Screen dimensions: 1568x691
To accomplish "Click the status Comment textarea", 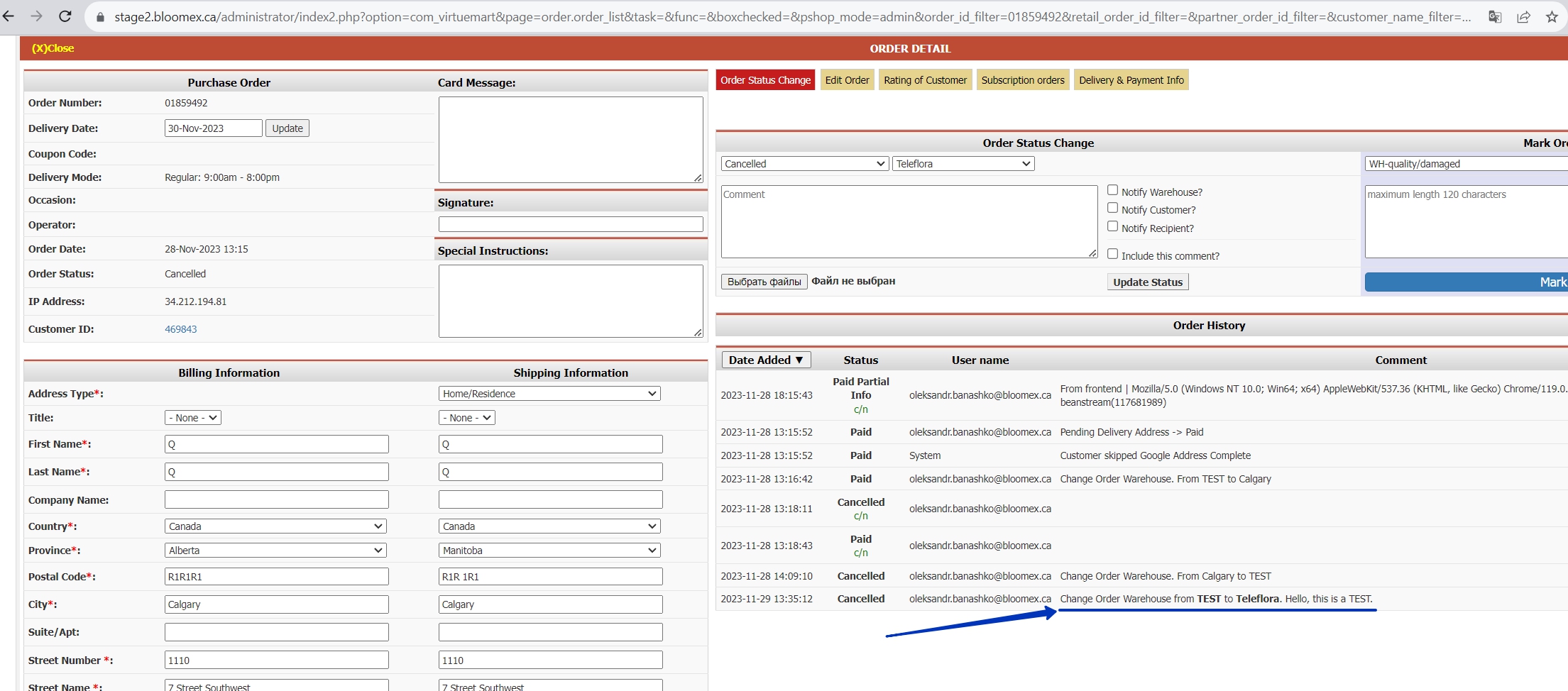I will 909,221.
